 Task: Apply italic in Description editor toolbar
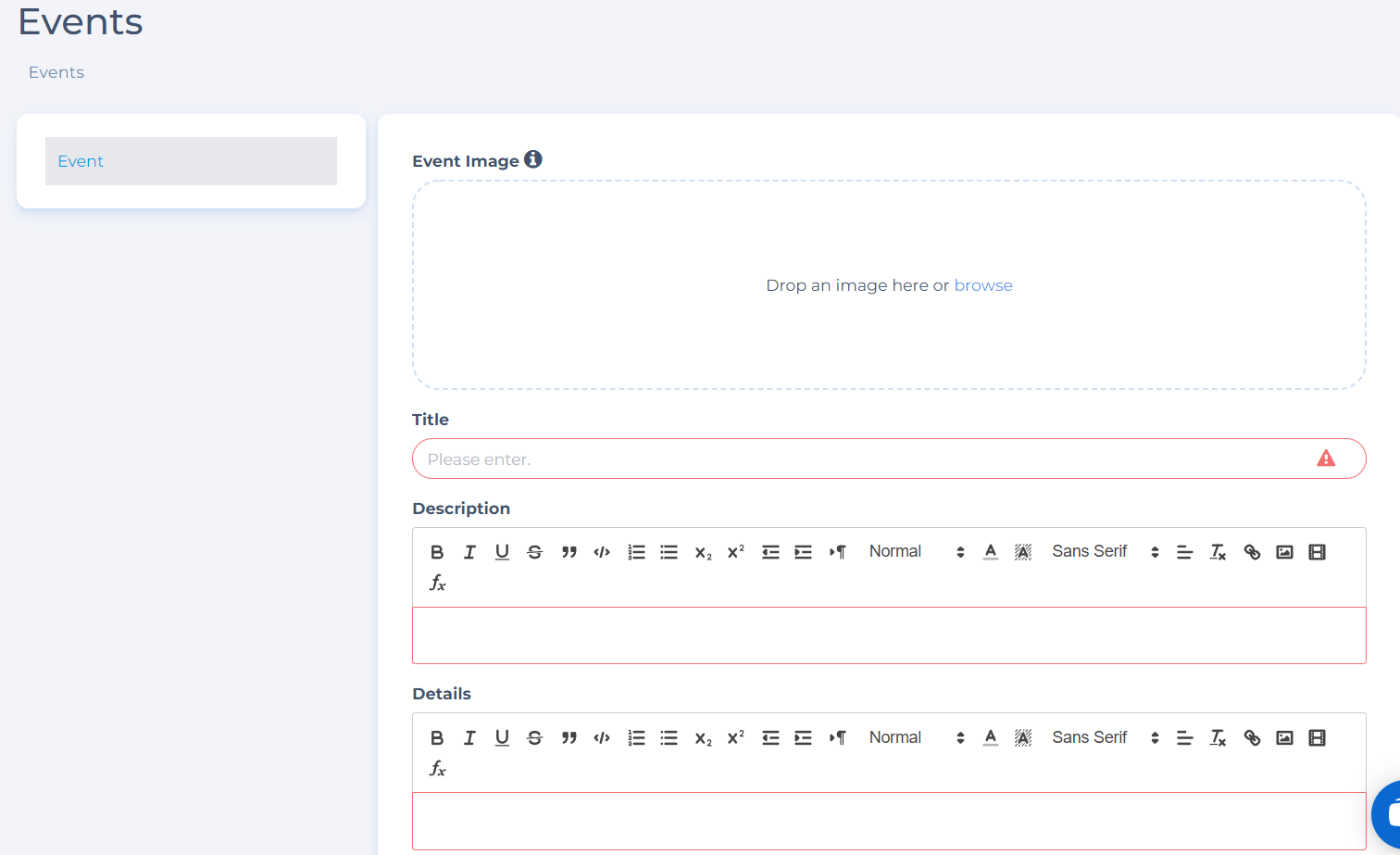[469, 552]
